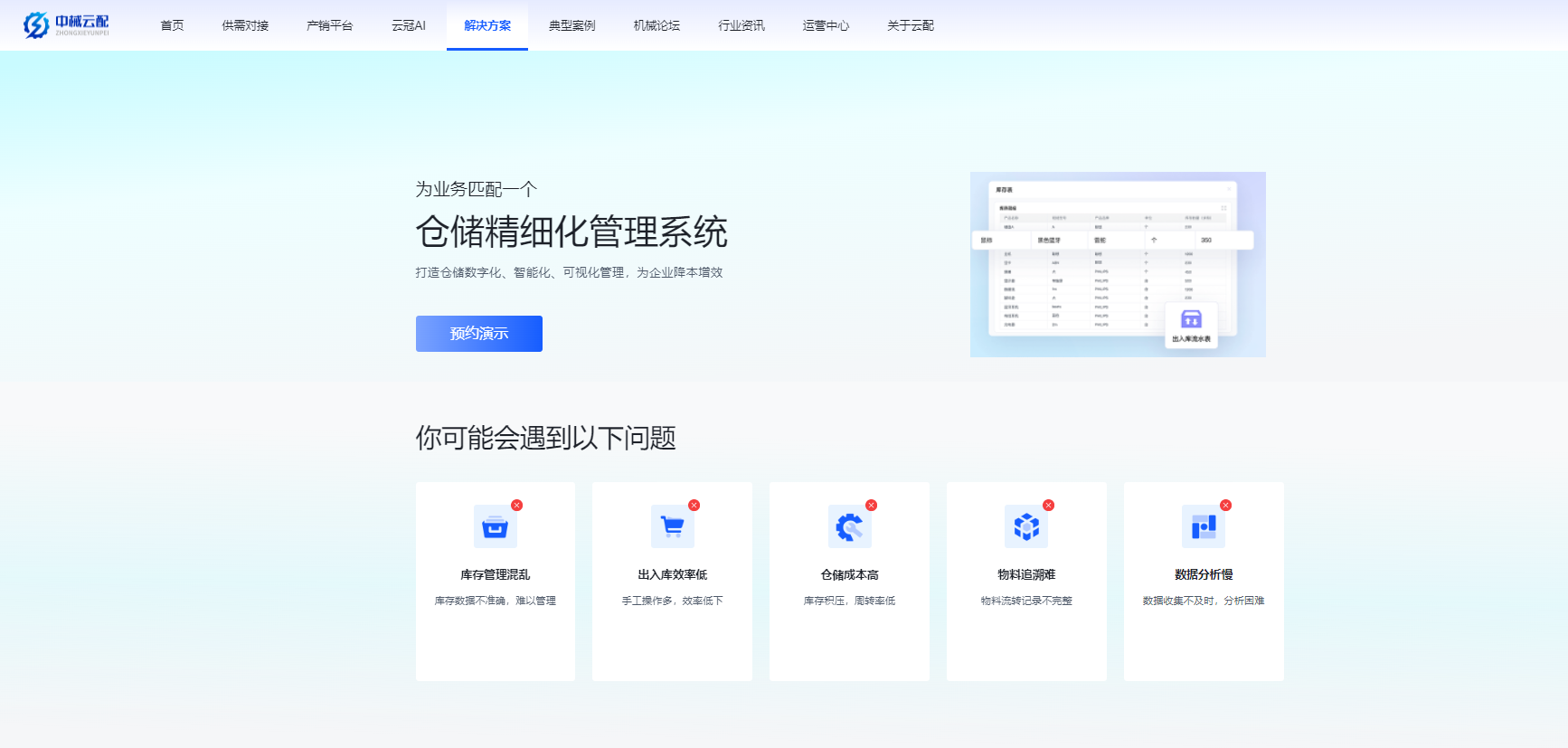Click the 出入库流水表 icon in preview
The image size is (1568, 748).
(x=1191, y=319)
